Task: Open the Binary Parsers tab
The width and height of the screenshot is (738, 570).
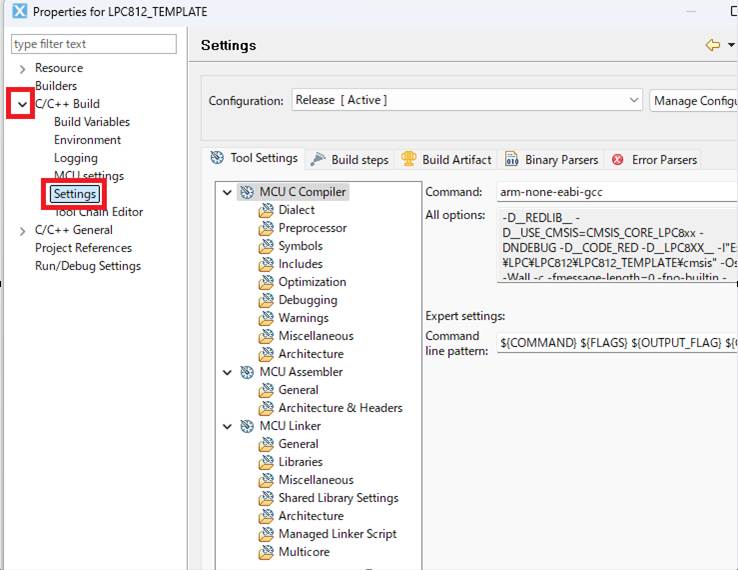Action: click(551, 160)
